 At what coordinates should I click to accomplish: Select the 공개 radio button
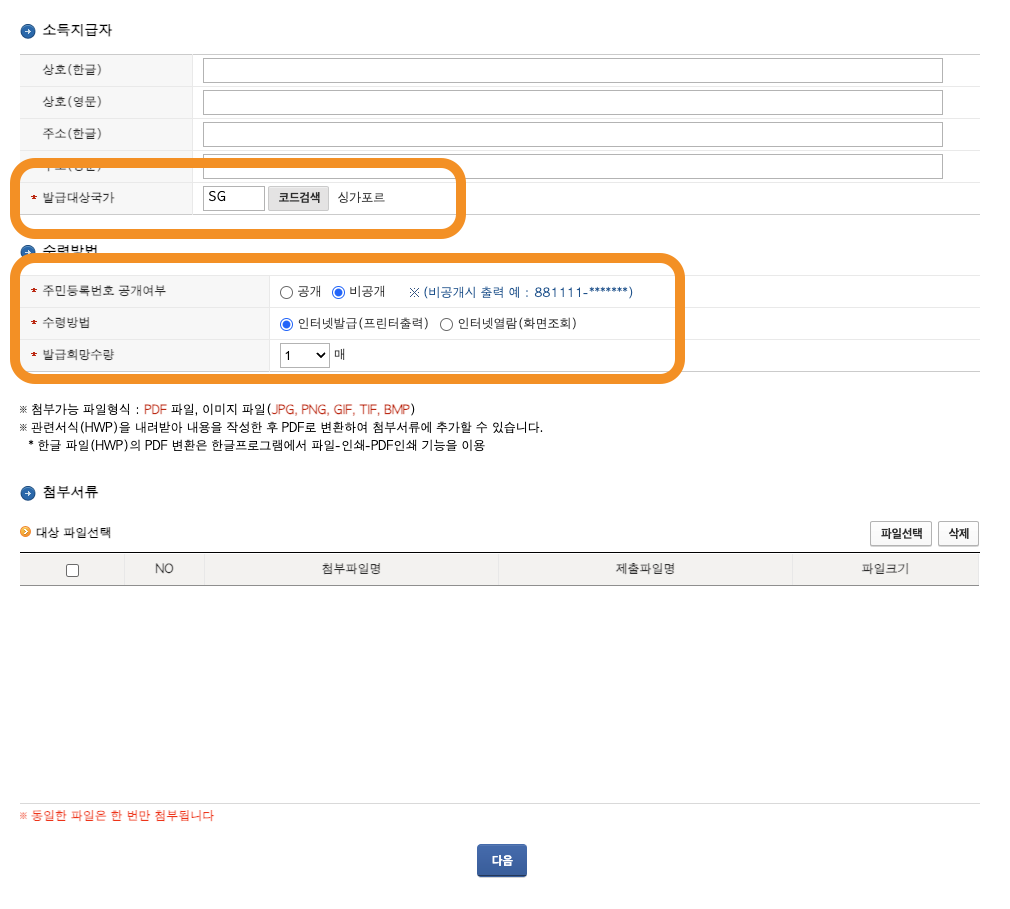(x=285, y=291)
